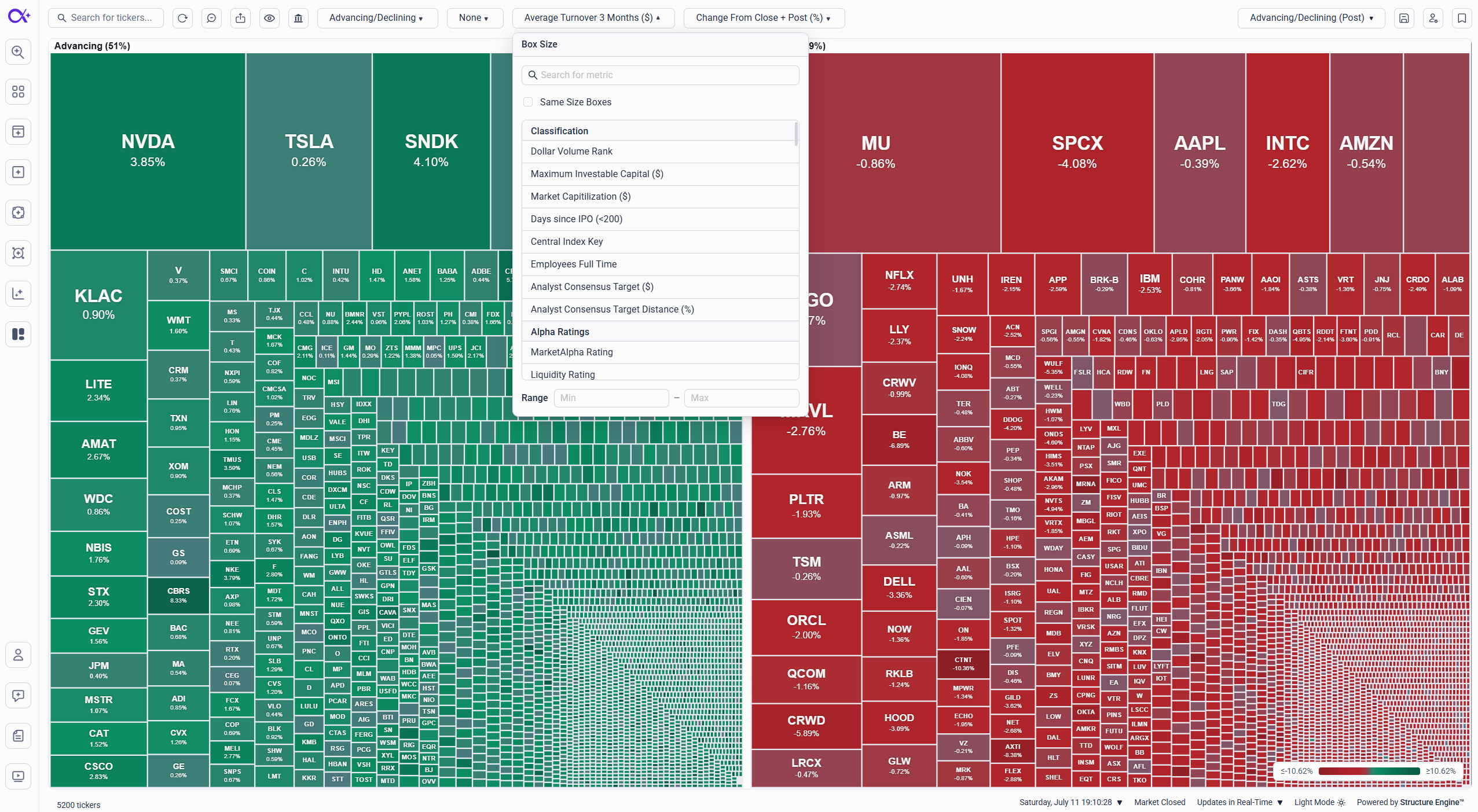Open the Change From Close + Post (%) dropdown
This screenshot has height=812, width=1478.
pyautogui.click(x=764, y=18)
